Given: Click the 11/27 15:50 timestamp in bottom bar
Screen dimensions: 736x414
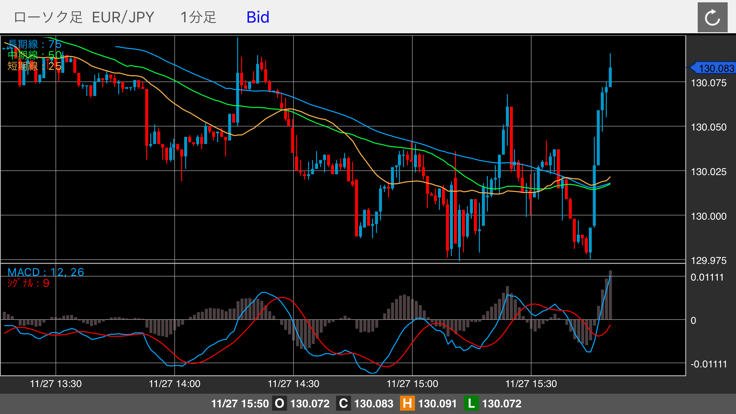Looking at the screenshot, I should tap(238, 403).
